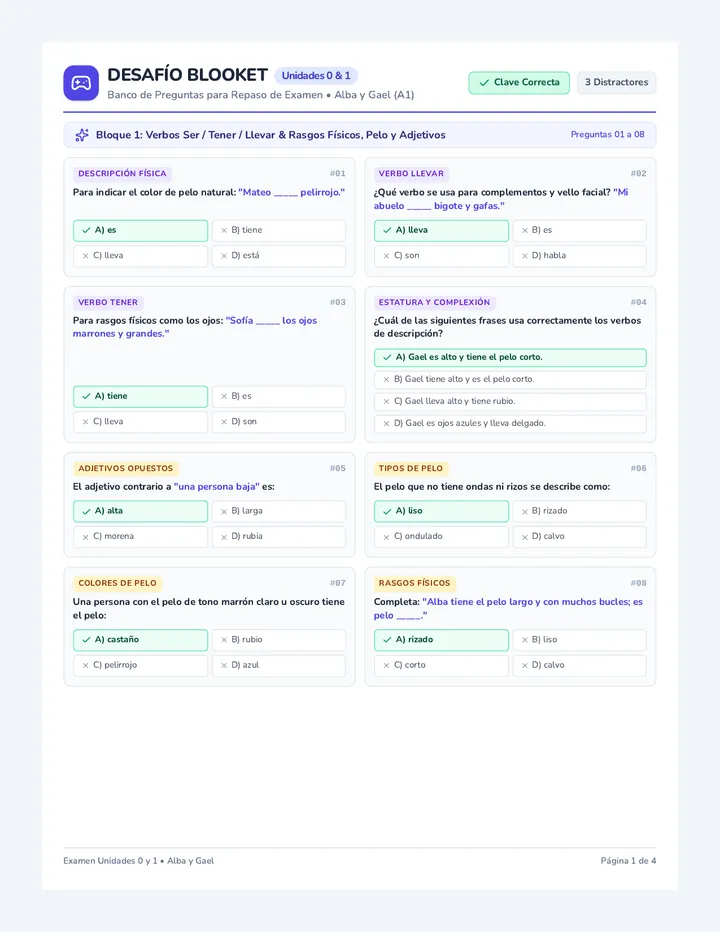Click the VERBO TENER category tag
Viewport: 720px width, 932px height.
click(x=108, y=303)
